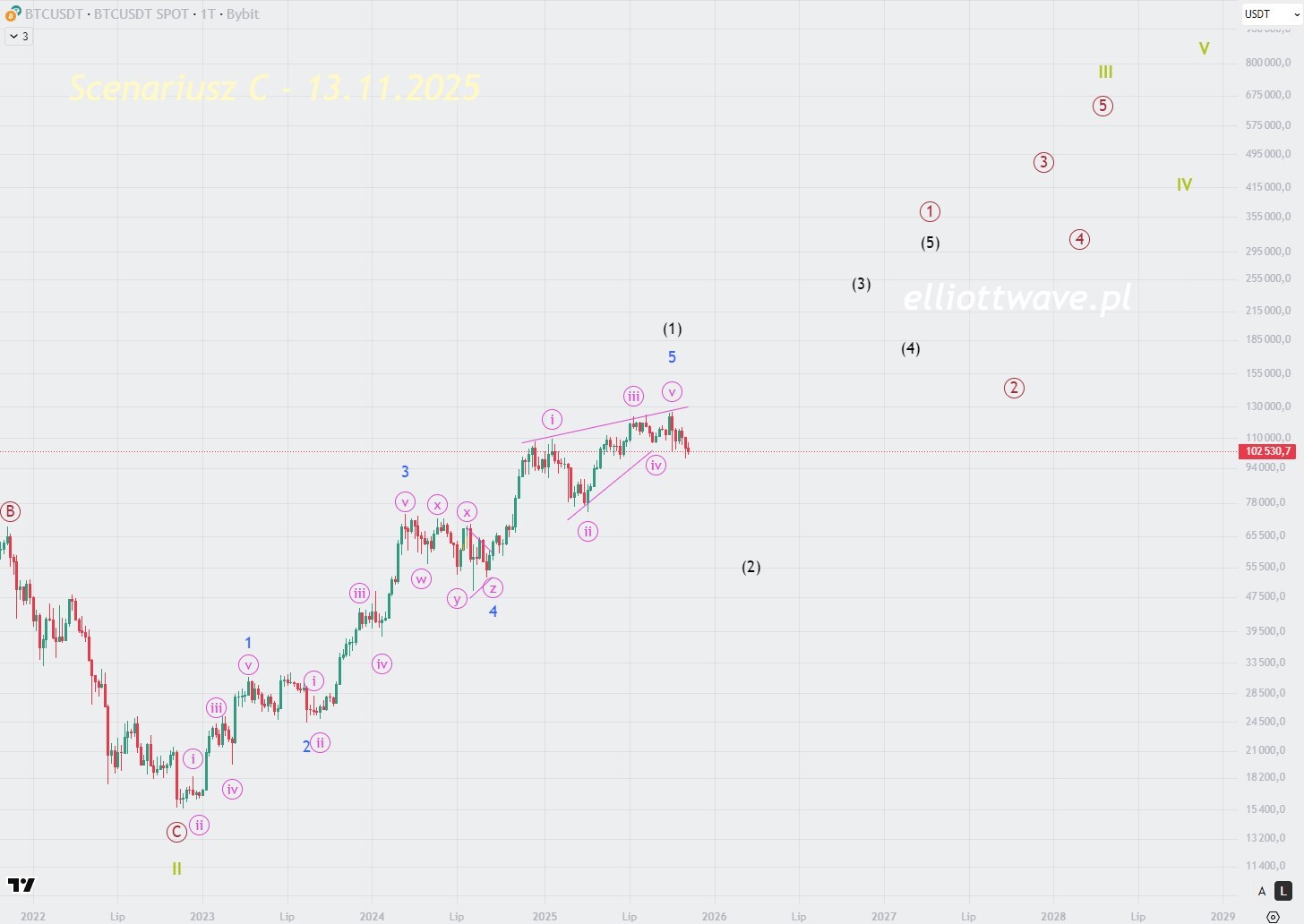1304x924 pixels.
Task: Select the pink circled z wave marker
Action: click(493, 588)
